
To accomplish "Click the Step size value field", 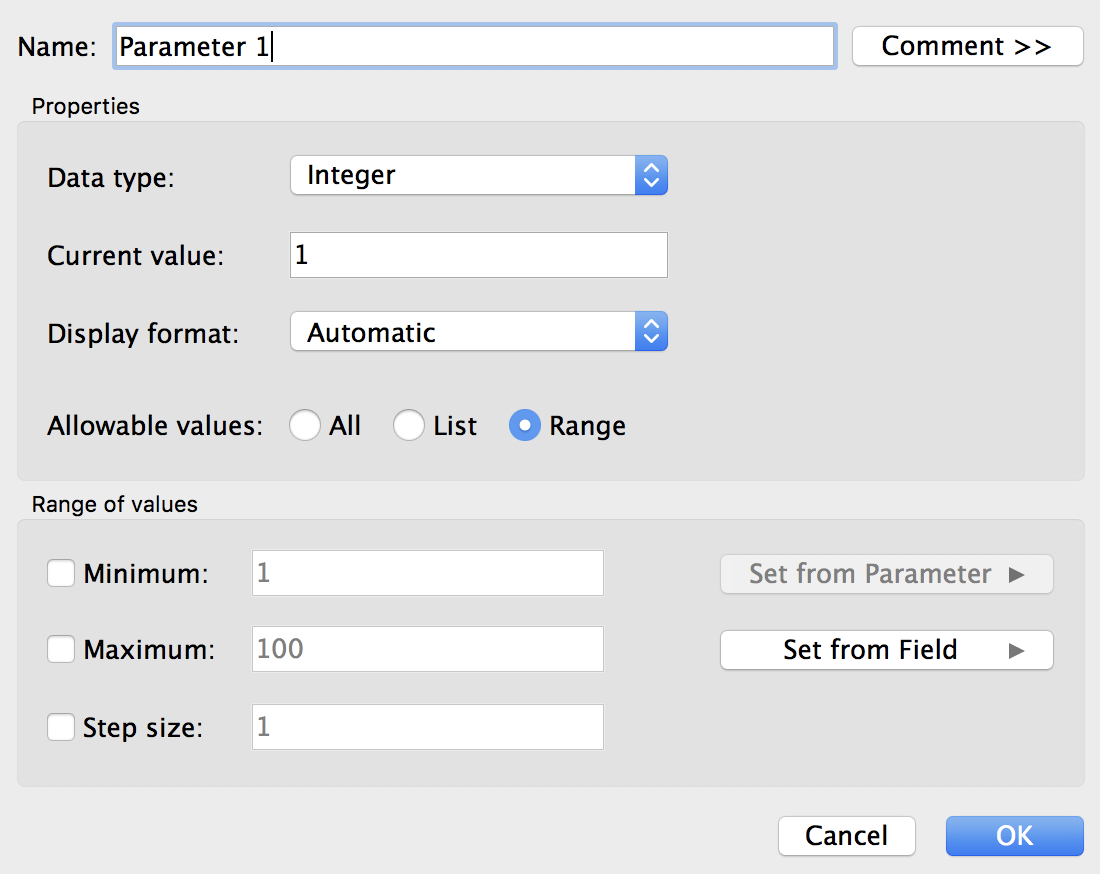I will [x=428, y=727].
